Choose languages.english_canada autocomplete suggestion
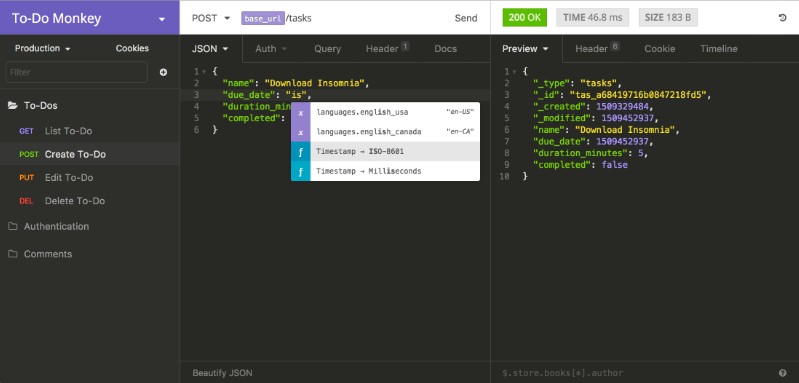This screenshot has width=799, height=383. 385,132
